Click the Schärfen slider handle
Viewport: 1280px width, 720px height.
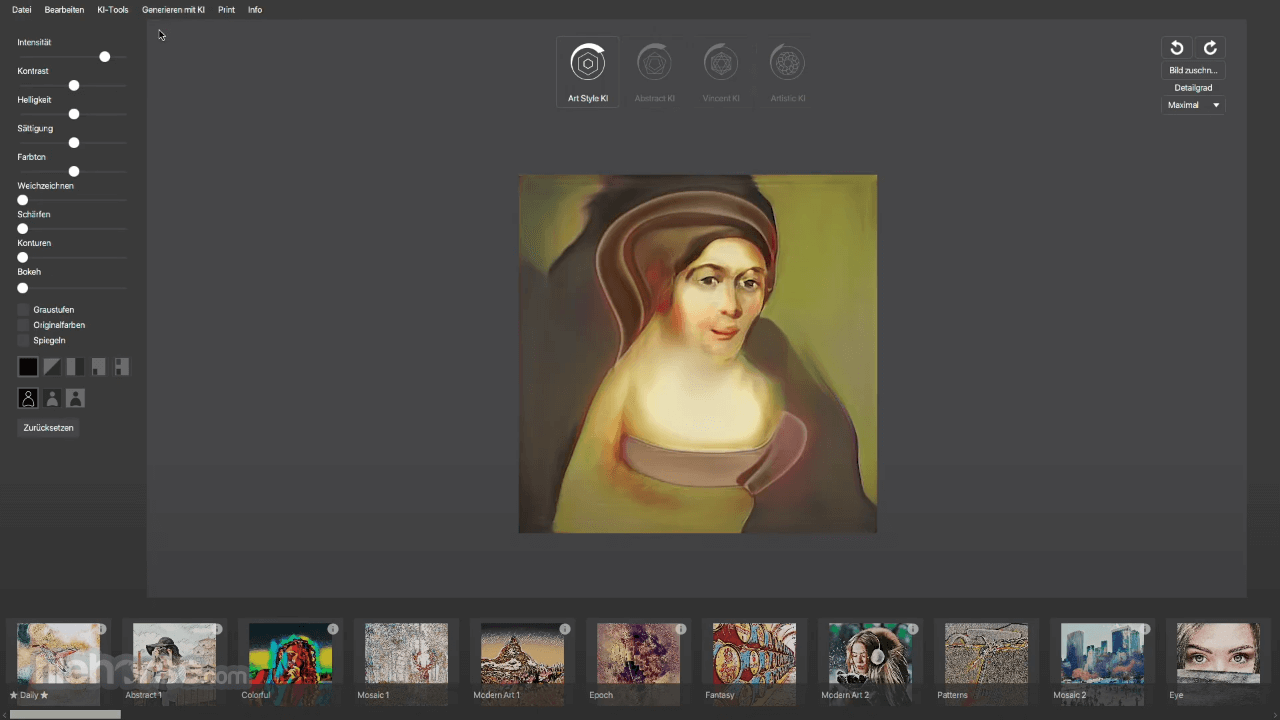tap(23, 229)
